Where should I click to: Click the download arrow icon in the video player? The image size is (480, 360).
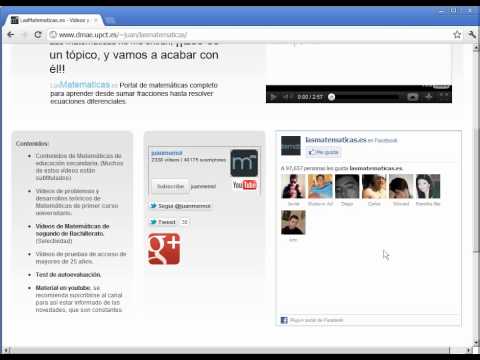tap(429, 97)
